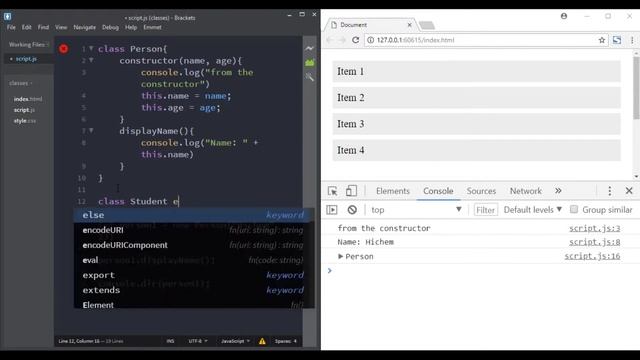Collapse the displayName fold arrow on line 7

click(91, 131)
